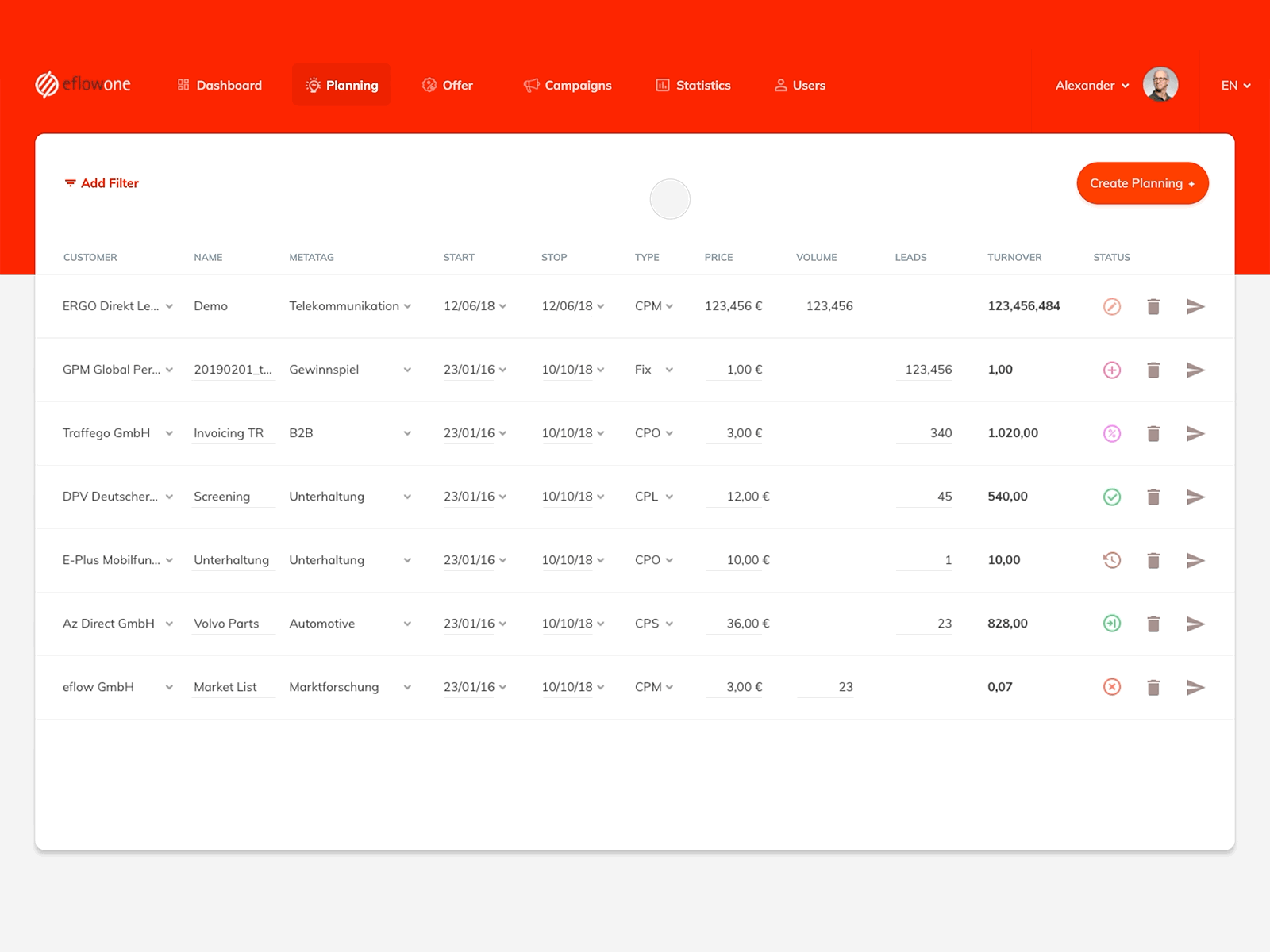Click the history status icon on E-Plus row
1270x952 pixels.
click(x=1112, y=560)
